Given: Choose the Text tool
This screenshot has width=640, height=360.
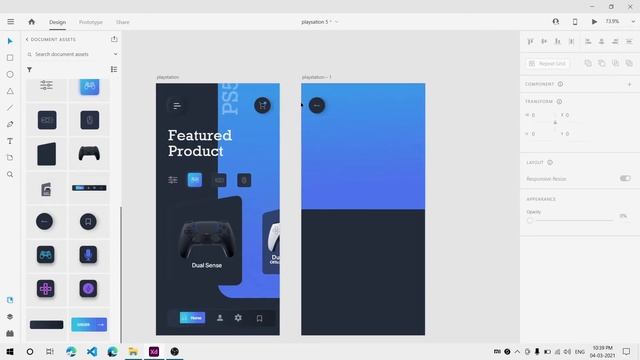Looking at the screenshot, I should (x=10, y=141).
